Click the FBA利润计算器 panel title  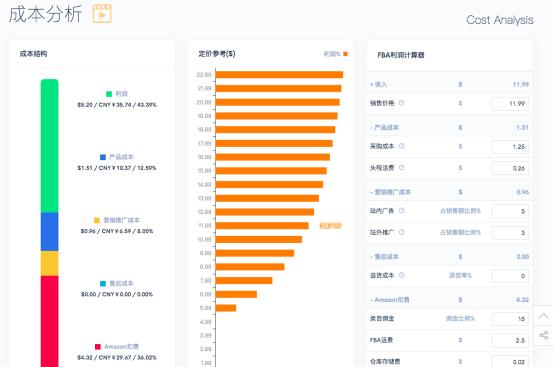coord(401,55)
